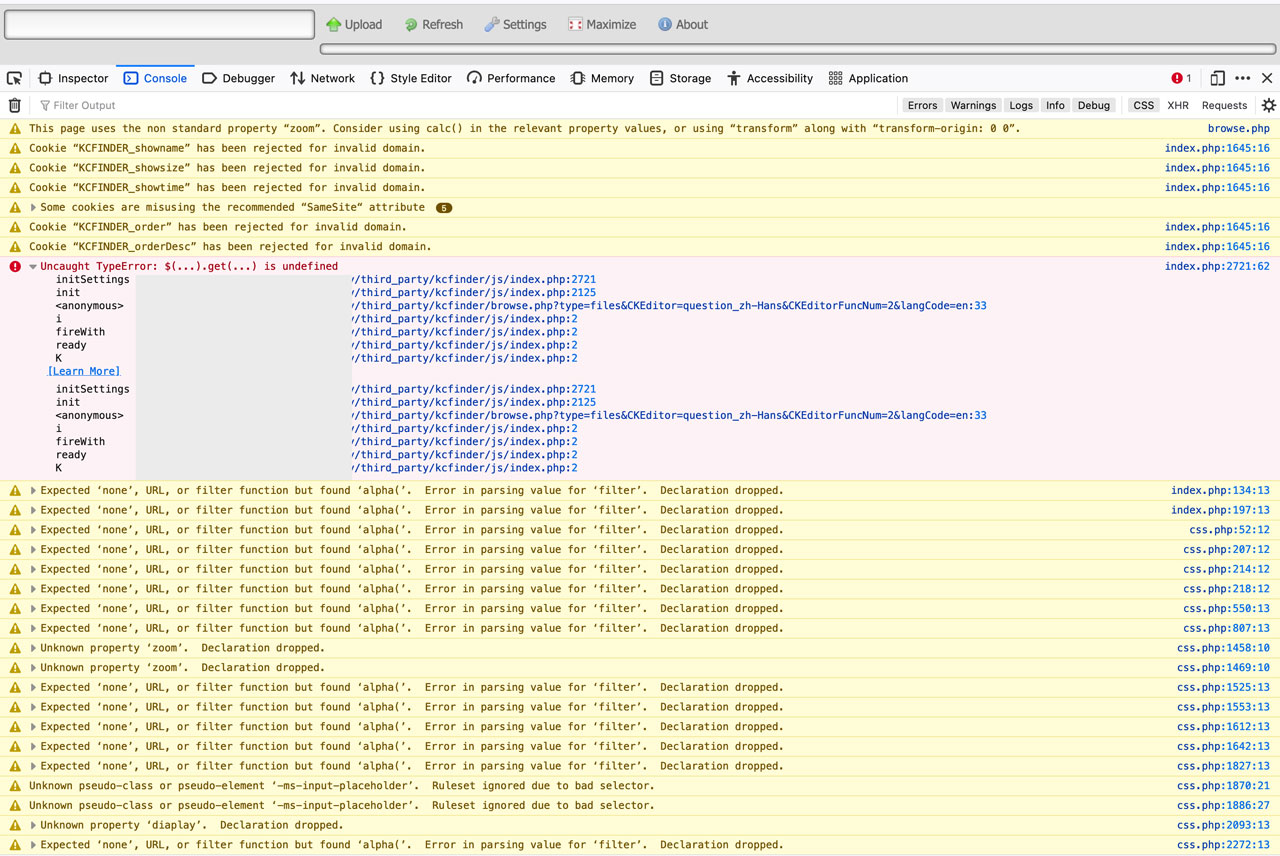The width and height of the screenshot is (1280, 856).
Task: Expand the filter warning at css.php:207:12
Action: tap(34, 549)
